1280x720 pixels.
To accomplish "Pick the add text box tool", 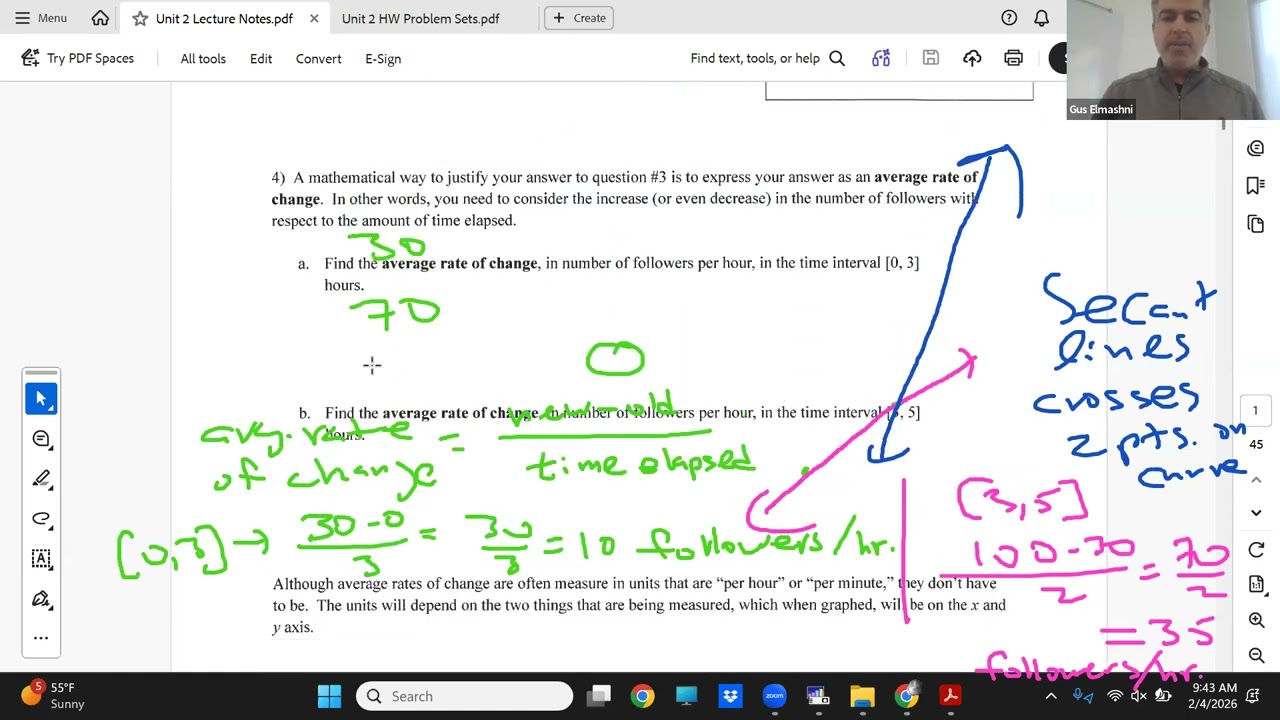I will tap(41, 559).
